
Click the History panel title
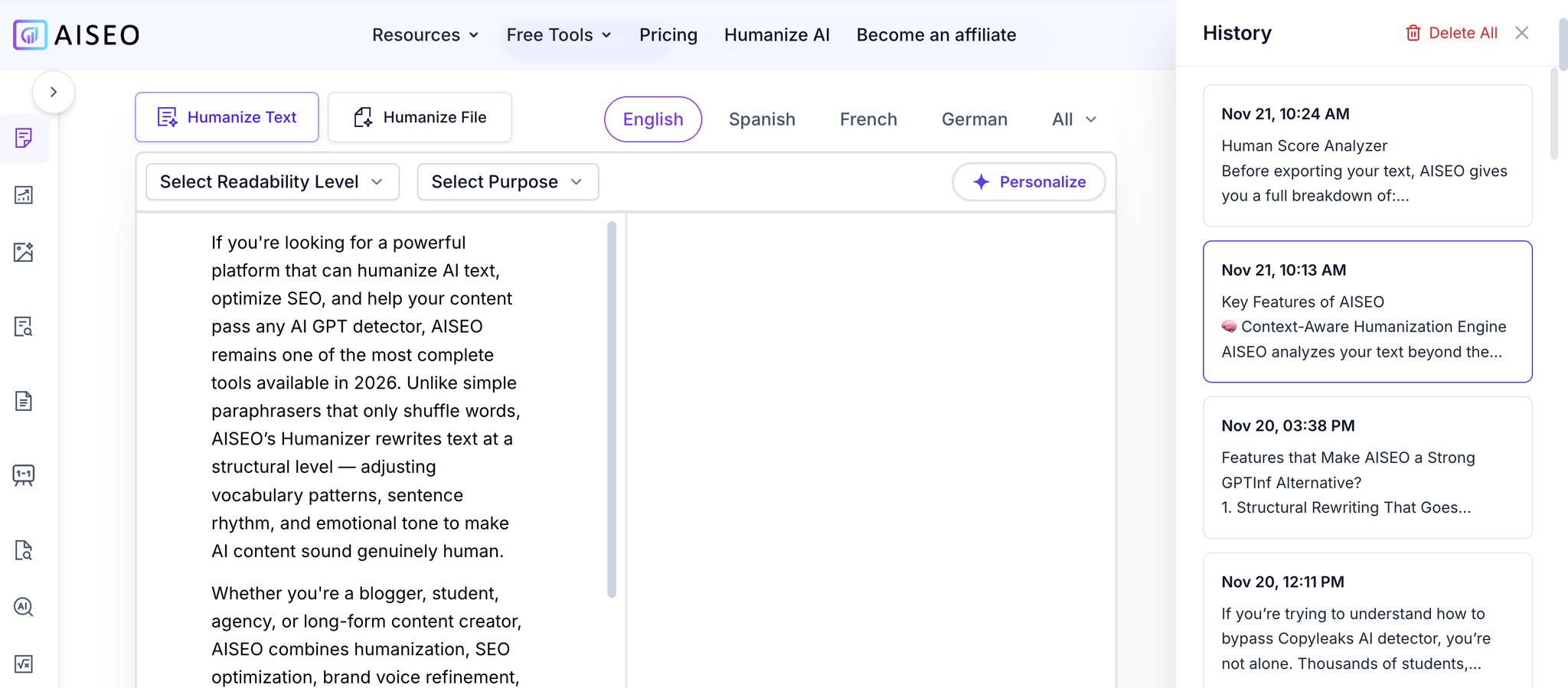(x=1236, y=33)
